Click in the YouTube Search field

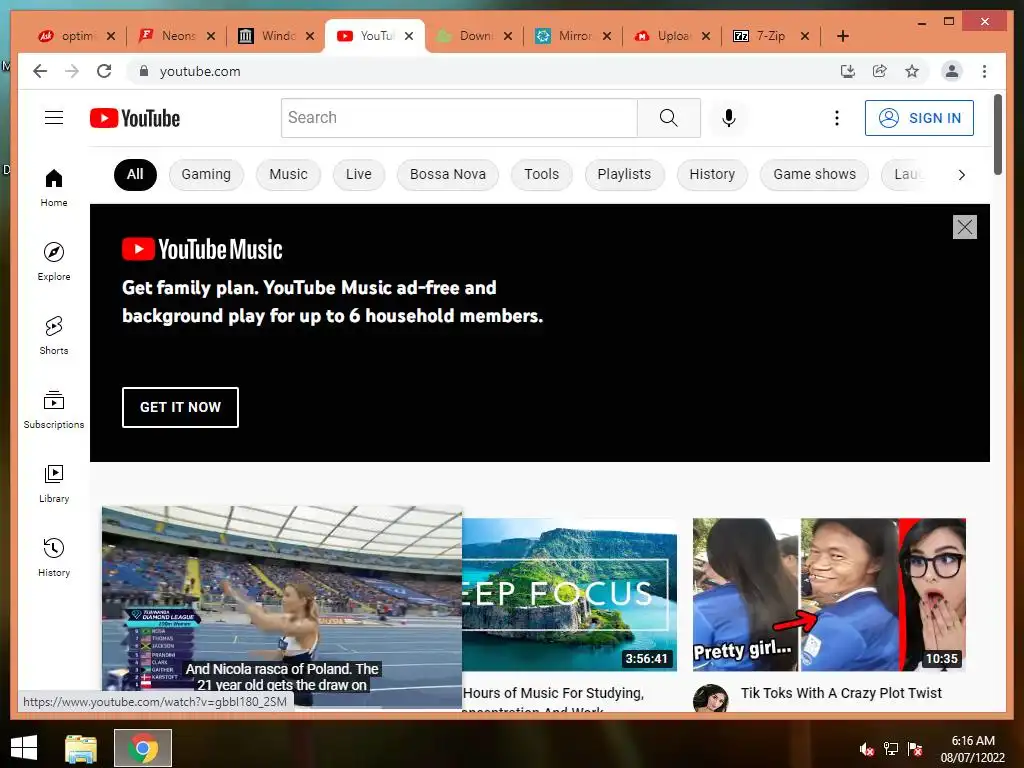tap(459, 118)
